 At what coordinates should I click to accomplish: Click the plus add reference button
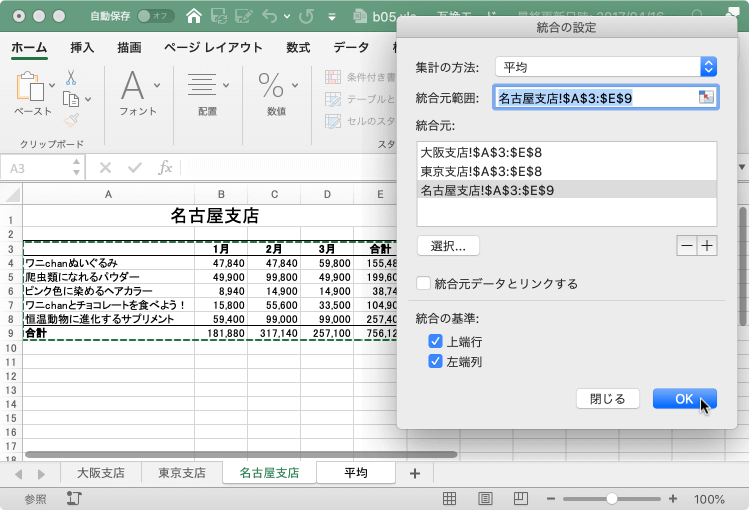click(707, 245)
